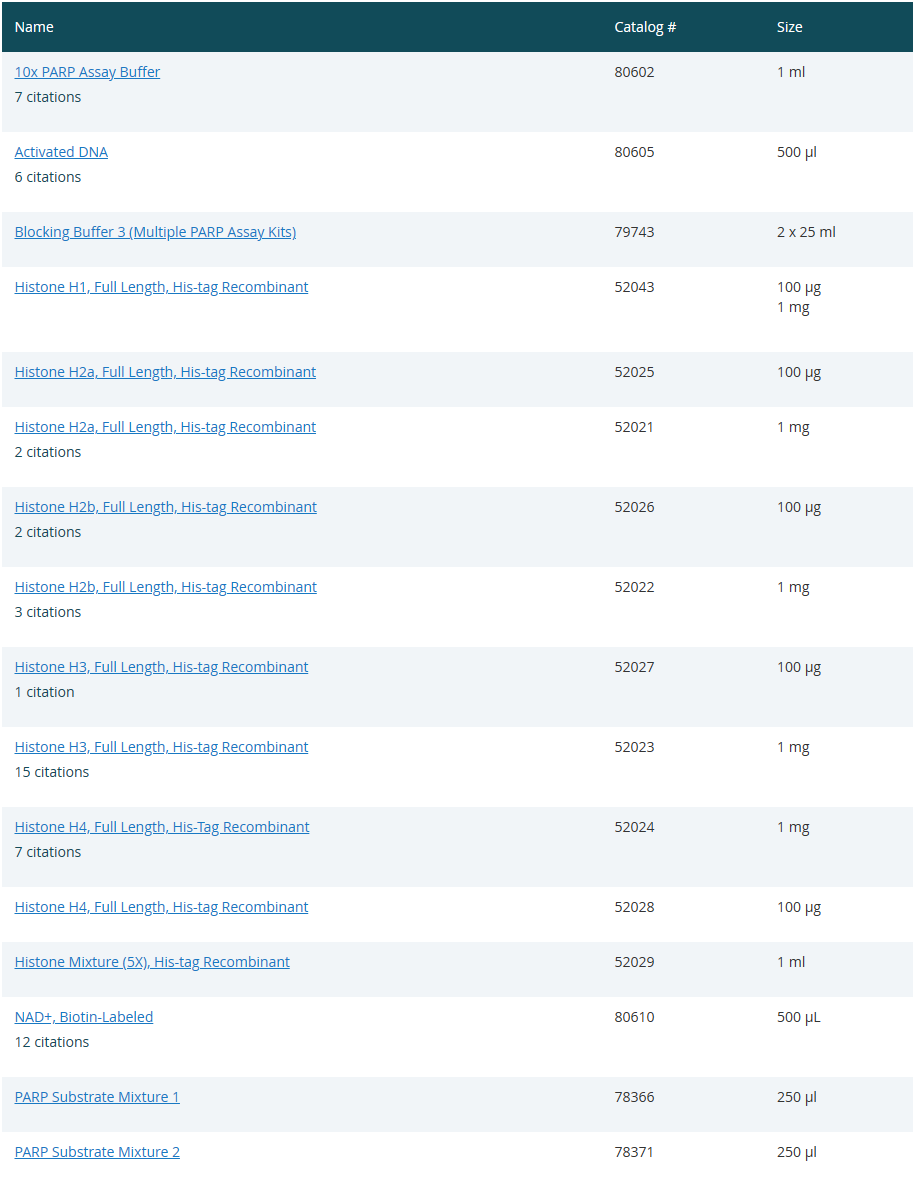Open PARP Substrate Mixture 2 link
The height and width of the screenshot is (1179, 913).
pyautogui.click(x=97, y=1152)
